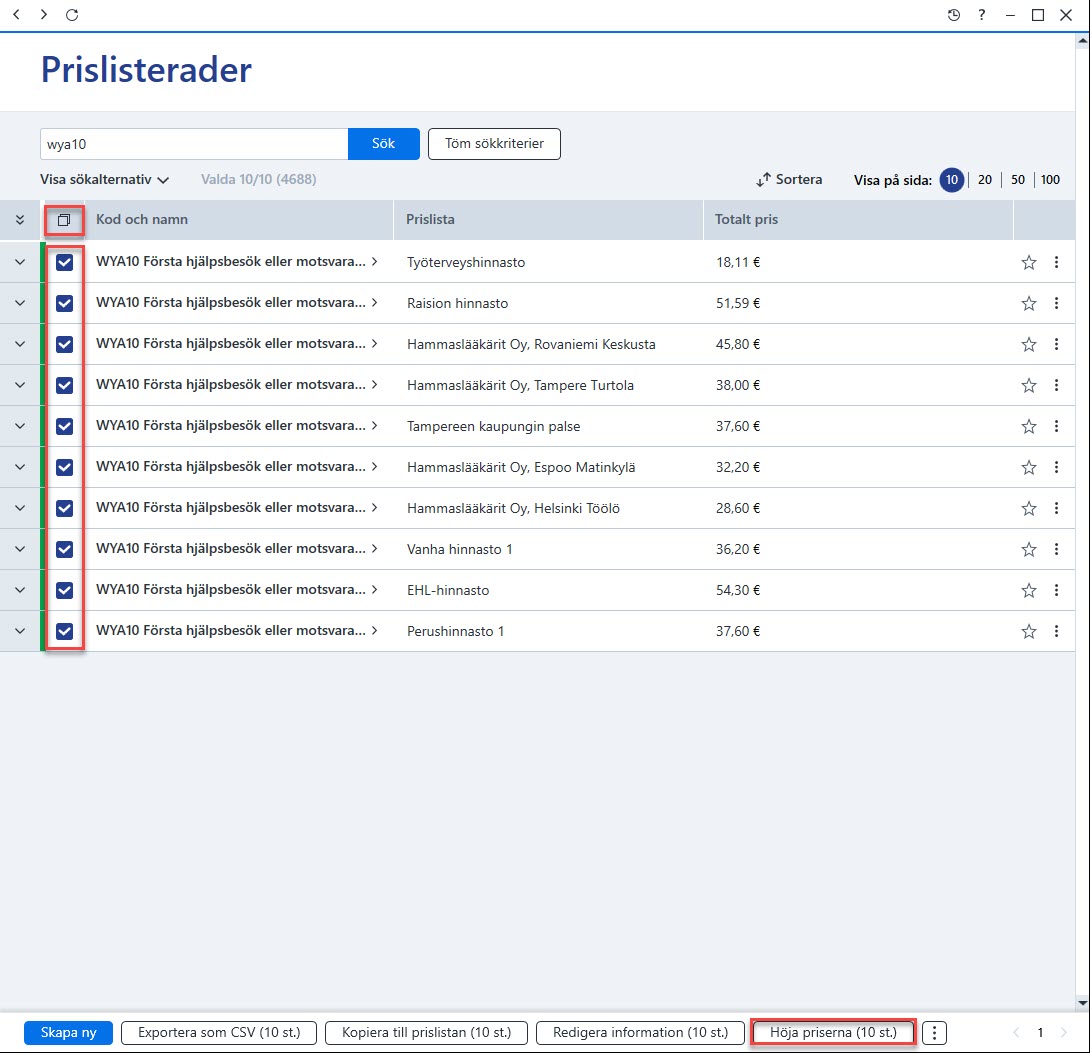This screenshot has height=1053, width=1090.
Task: Expand all rows with double chevron
Action: 19,220
